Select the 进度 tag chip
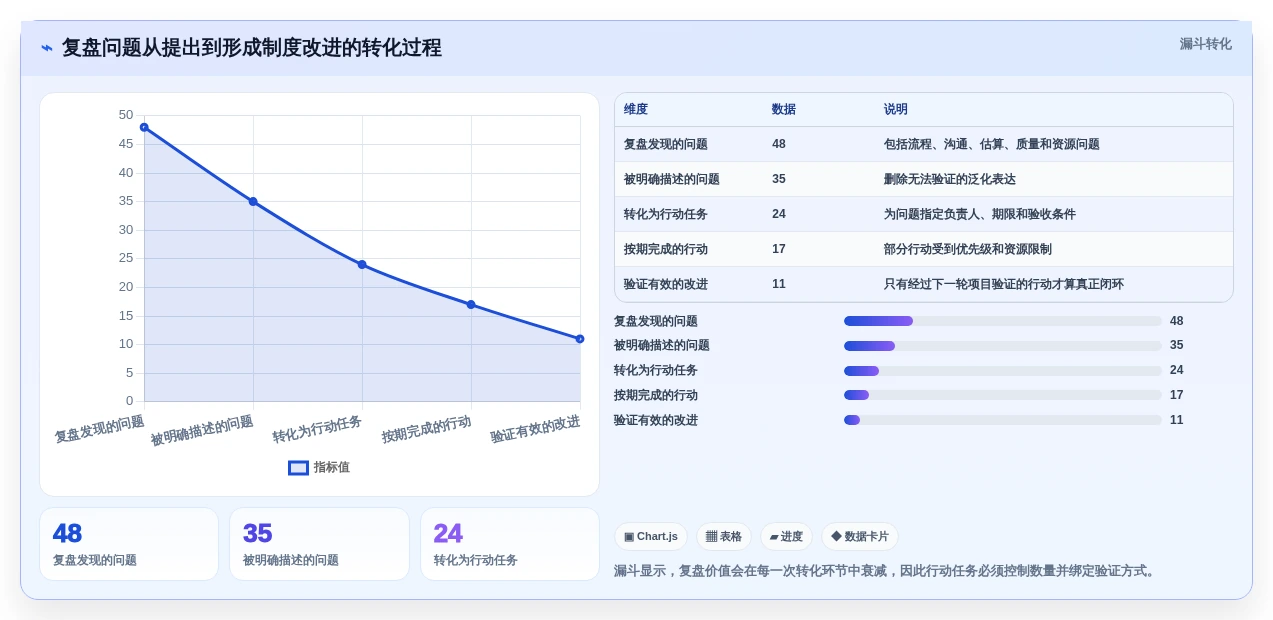Screen dimensions: 1273x620 tap(786, 536)
